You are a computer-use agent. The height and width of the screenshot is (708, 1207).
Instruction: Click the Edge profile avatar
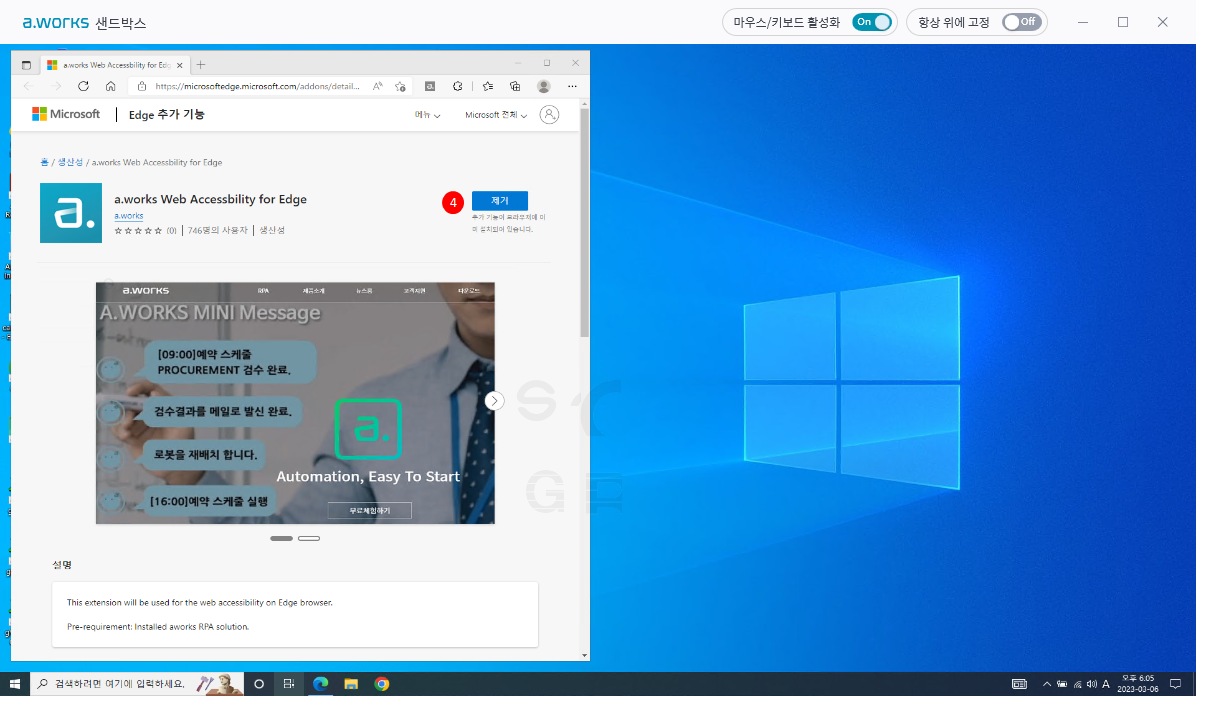[544, 86]
